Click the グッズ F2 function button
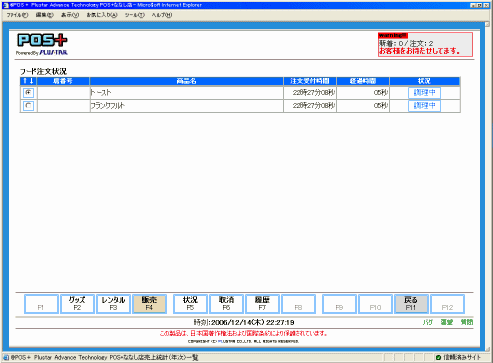The image size is (493, 363). pos(77,304)
